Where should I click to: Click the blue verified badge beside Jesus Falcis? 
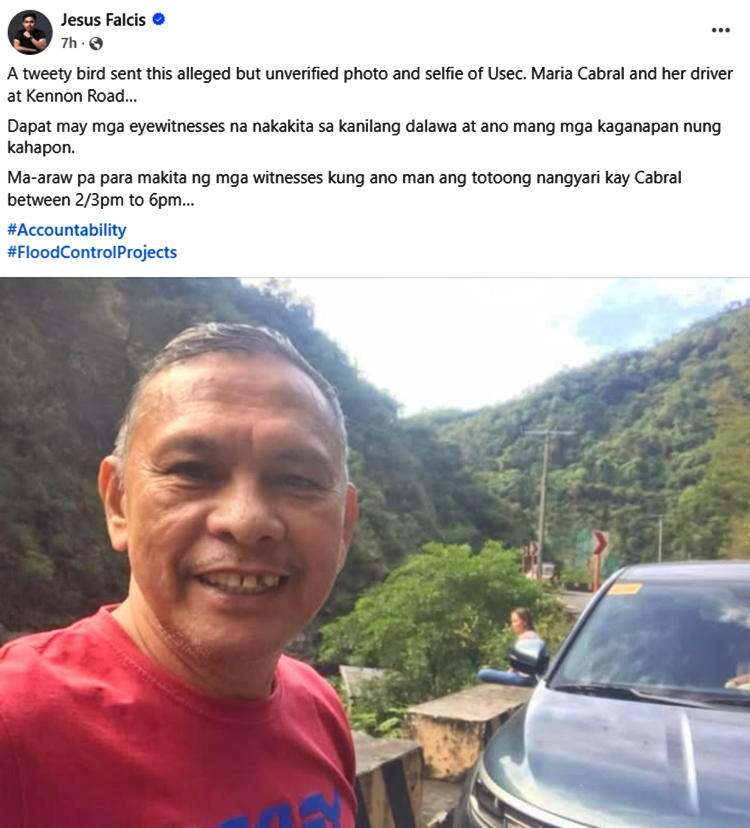(158, 20)
